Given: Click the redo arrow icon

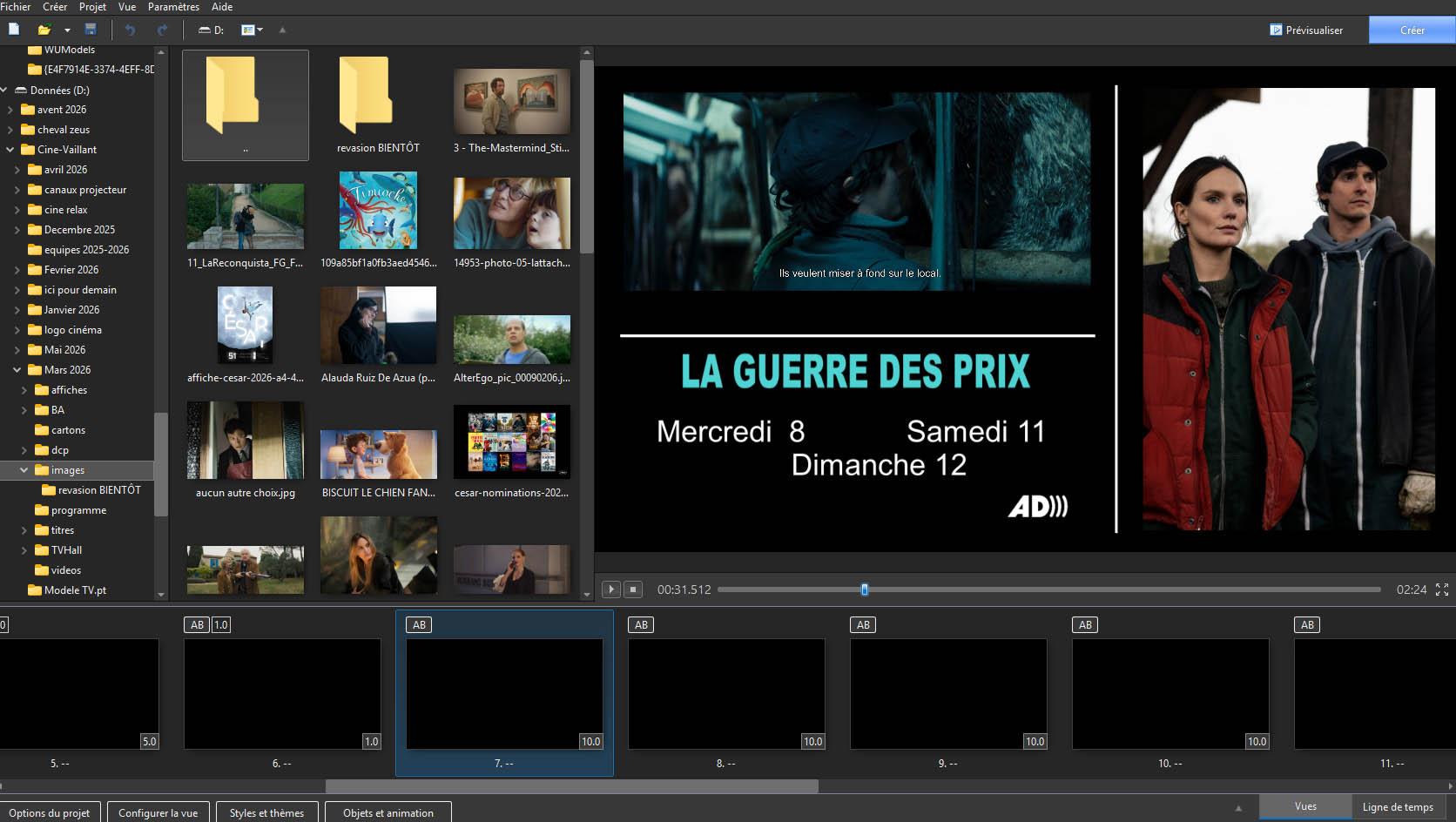Looking at the screenshot, I should [162, 30].
